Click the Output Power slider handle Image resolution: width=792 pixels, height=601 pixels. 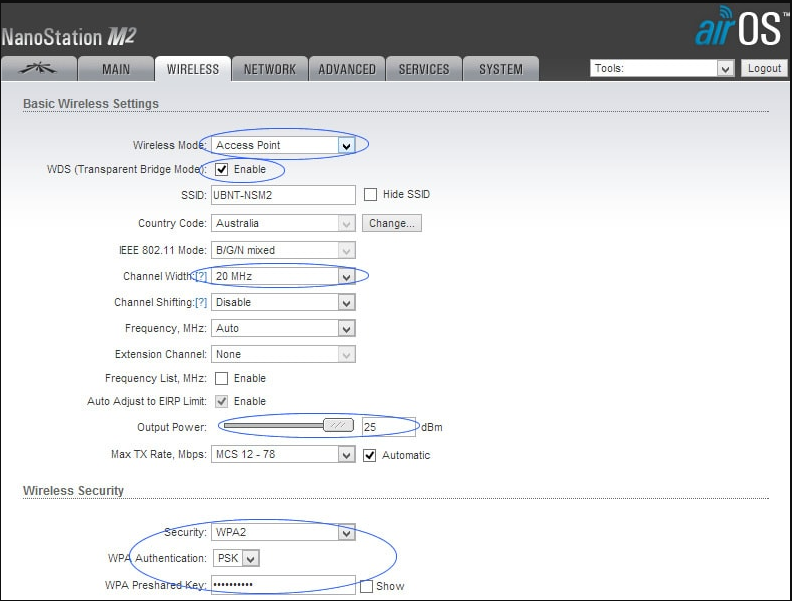(338, 426)
